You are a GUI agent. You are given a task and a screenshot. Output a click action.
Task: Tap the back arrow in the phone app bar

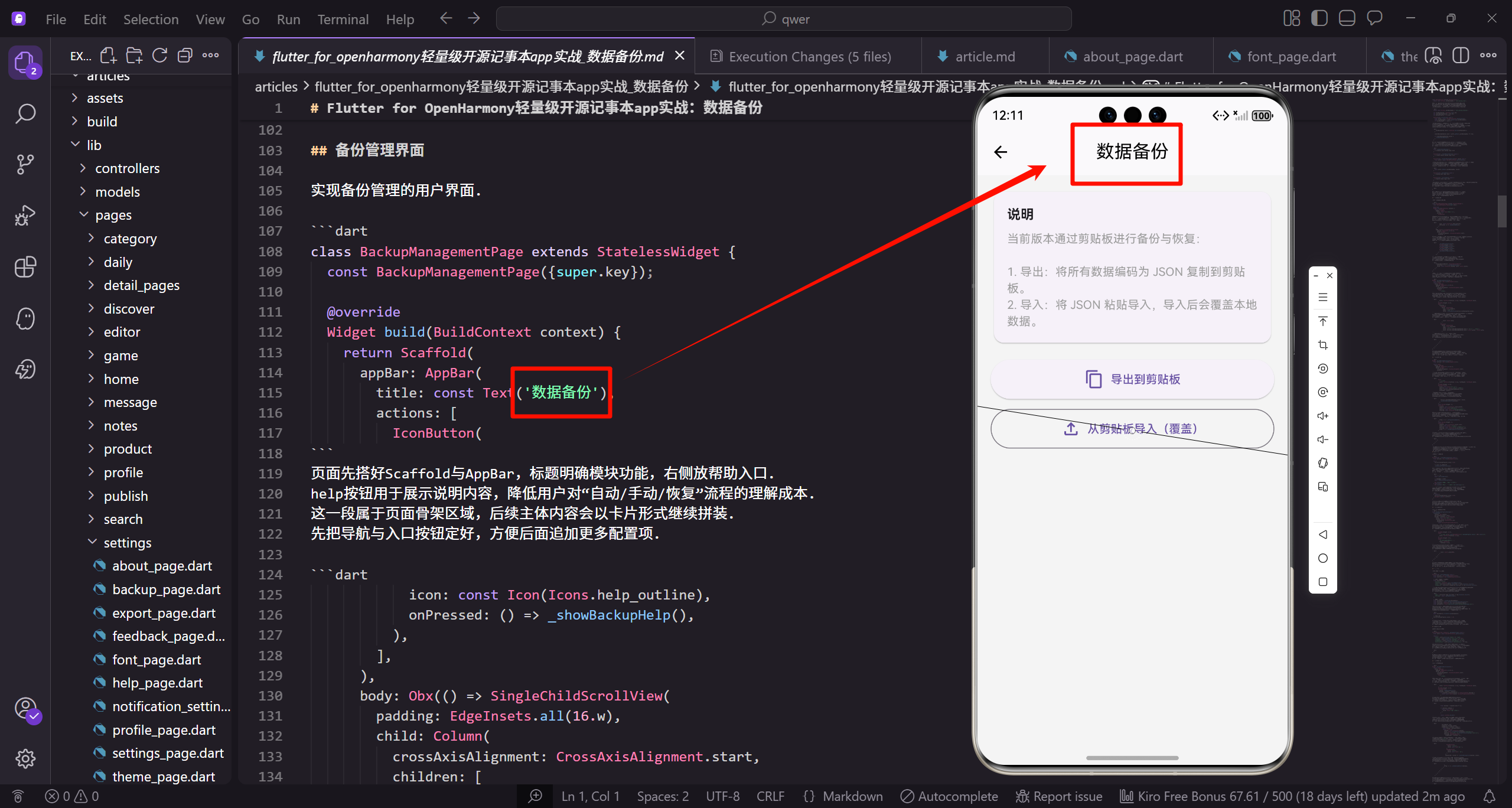click(x=1001, y=152)
